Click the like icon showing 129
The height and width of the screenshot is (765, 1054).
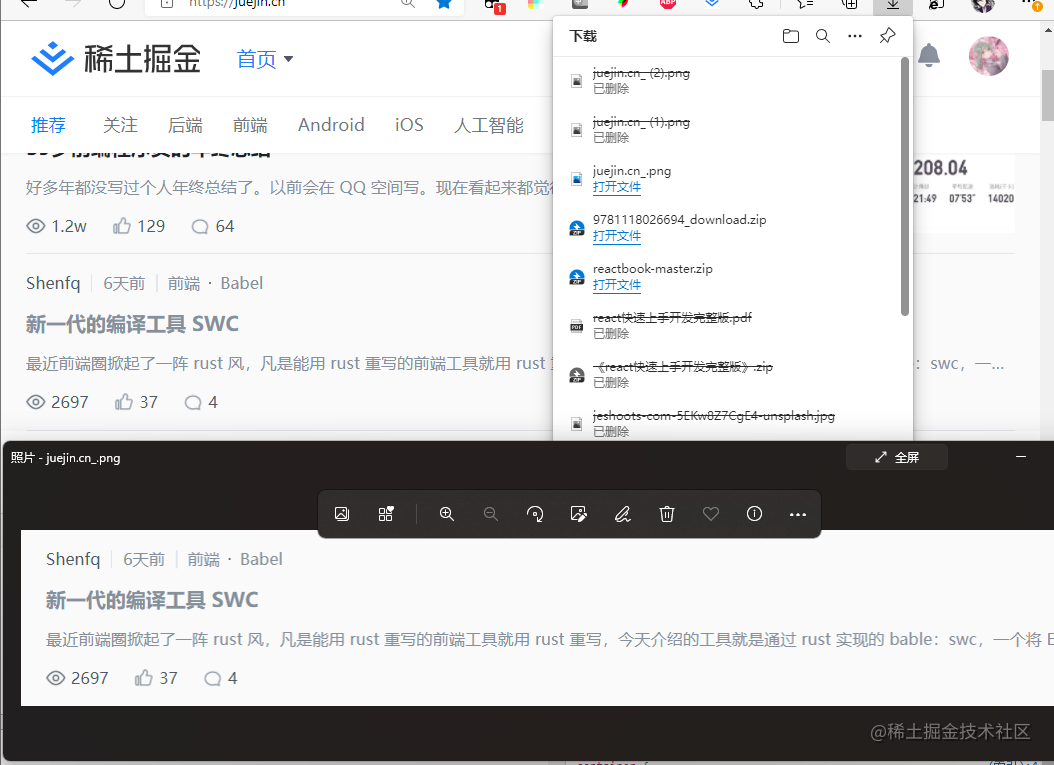[122, 226]
